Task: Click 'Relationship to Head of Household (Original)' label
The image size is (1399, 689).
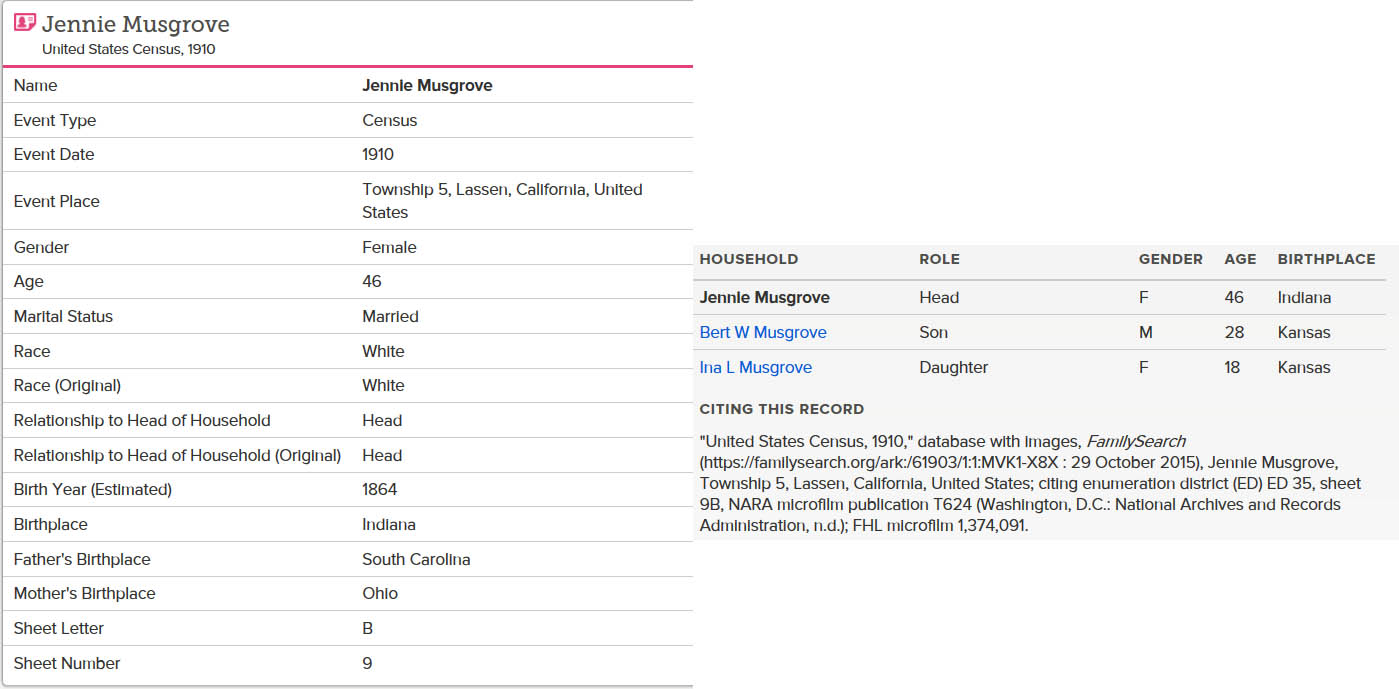Action: pyautogui.click(x=177, y=455)
